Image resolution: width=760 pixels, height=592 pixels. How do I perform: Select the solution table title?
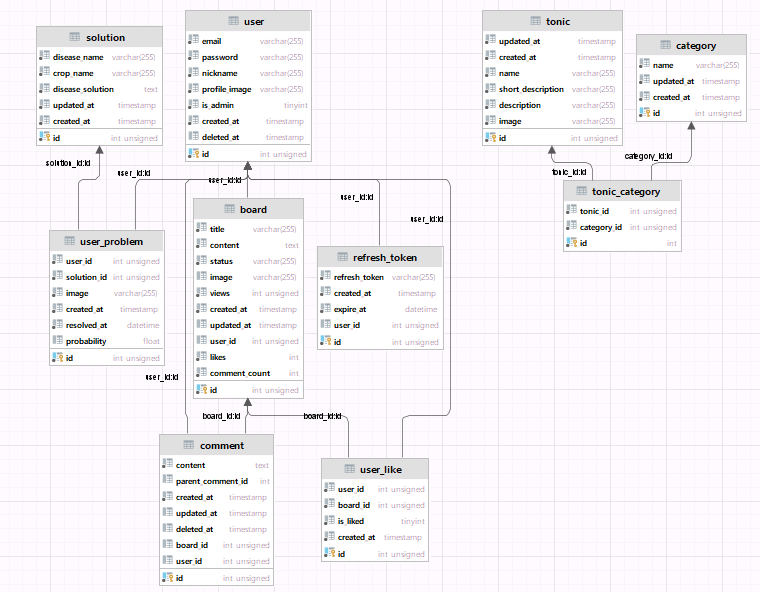(106, 37)
